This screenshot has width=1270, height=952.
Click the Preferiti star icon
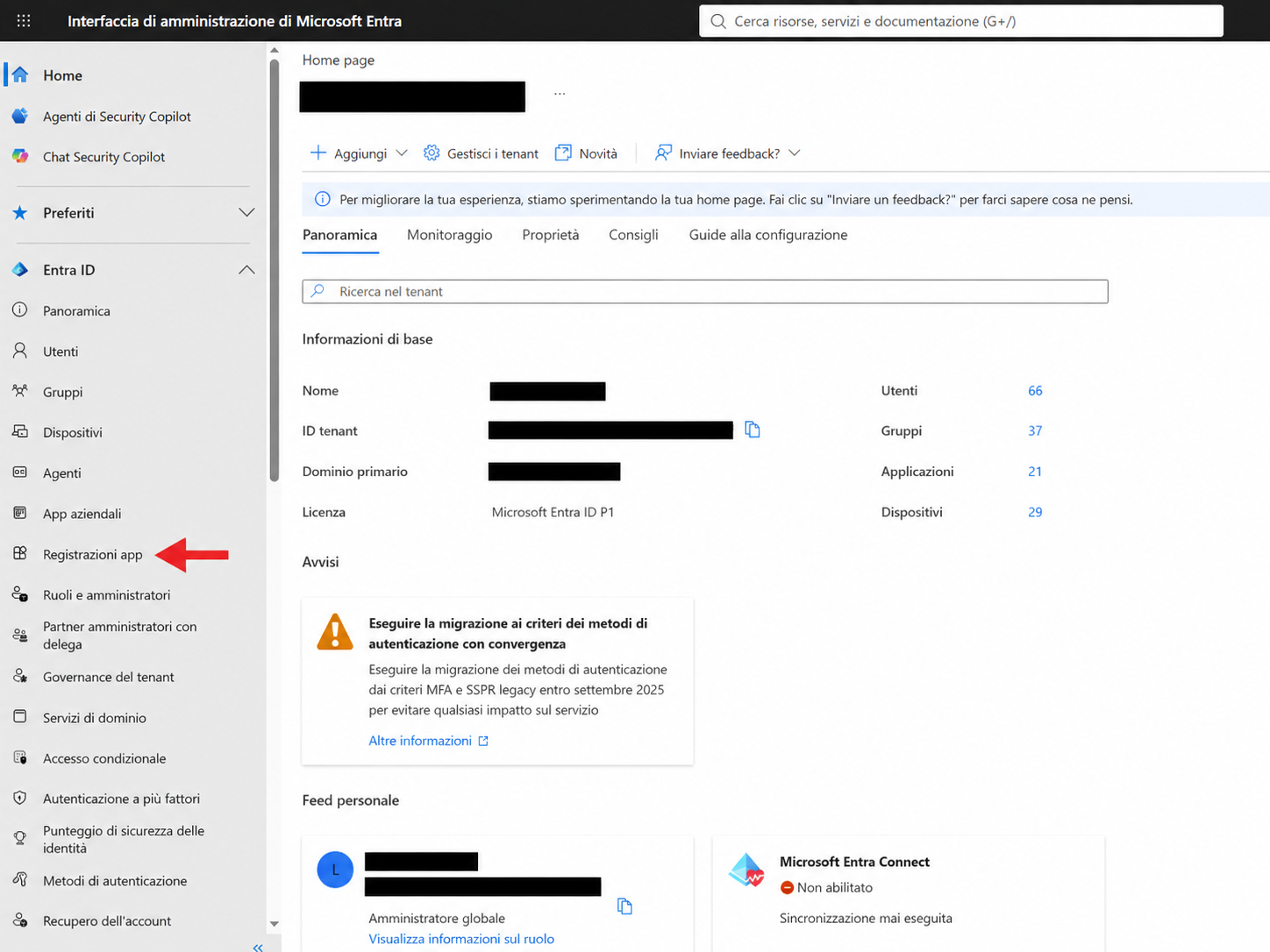coord(20,213)
